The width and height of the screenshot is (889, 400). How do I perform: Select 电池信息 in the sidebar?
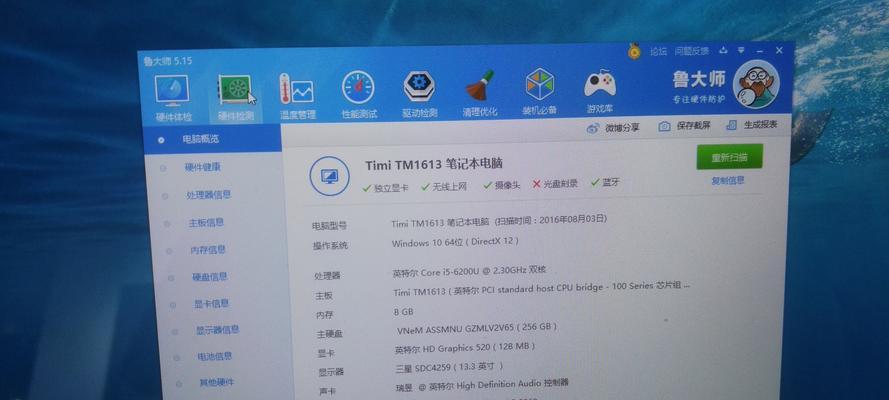coord(214,356)
